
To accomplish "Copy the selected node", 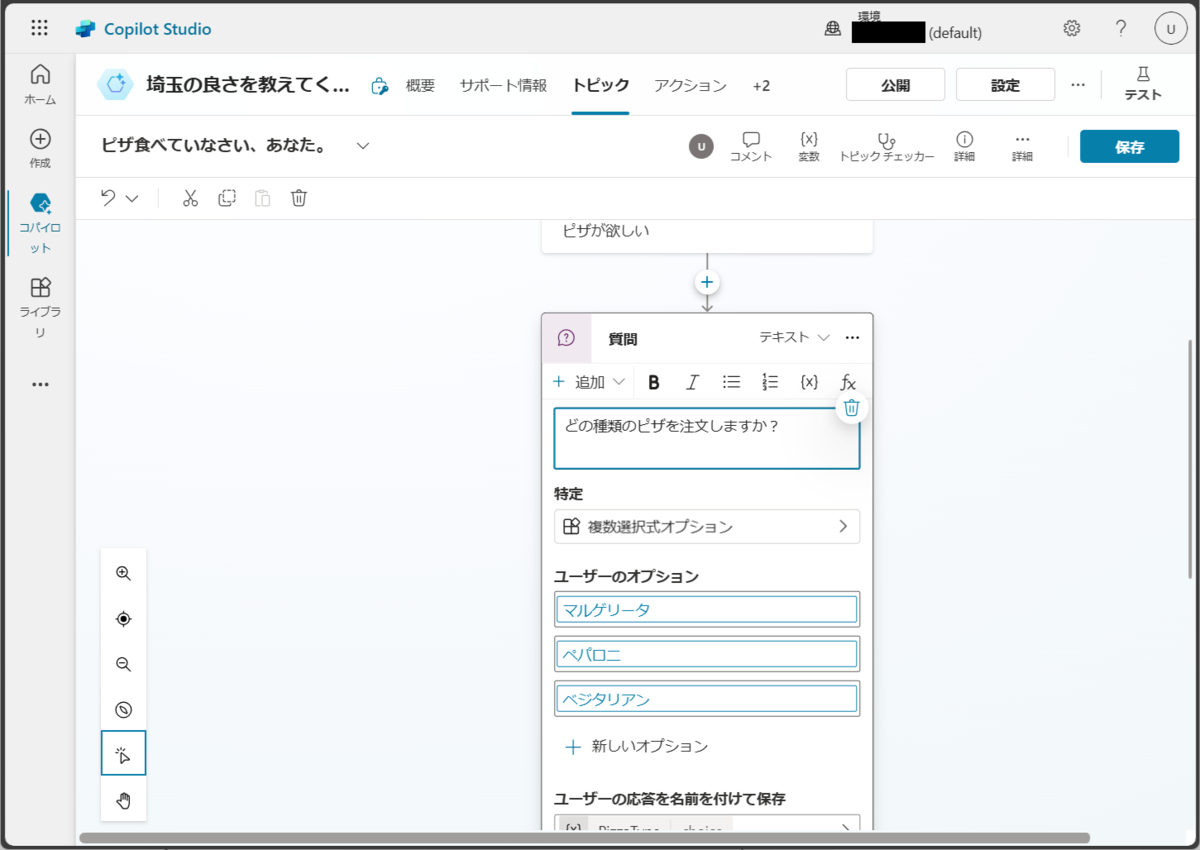I will click(227, 198).
